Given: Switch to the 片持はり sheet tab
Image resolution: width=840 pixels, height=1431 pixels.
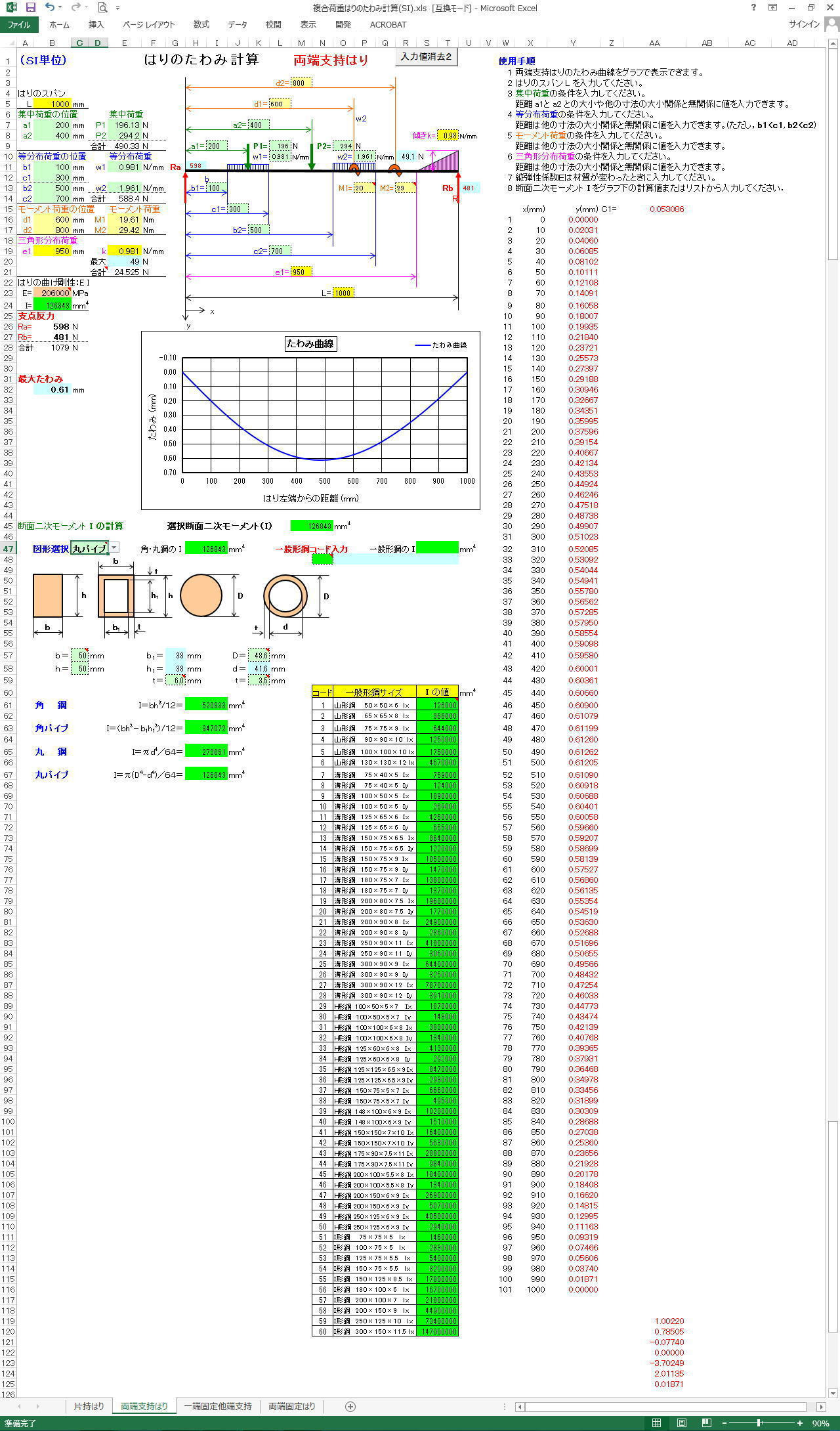Looking at the screenshot, I should click(89, 1406).
